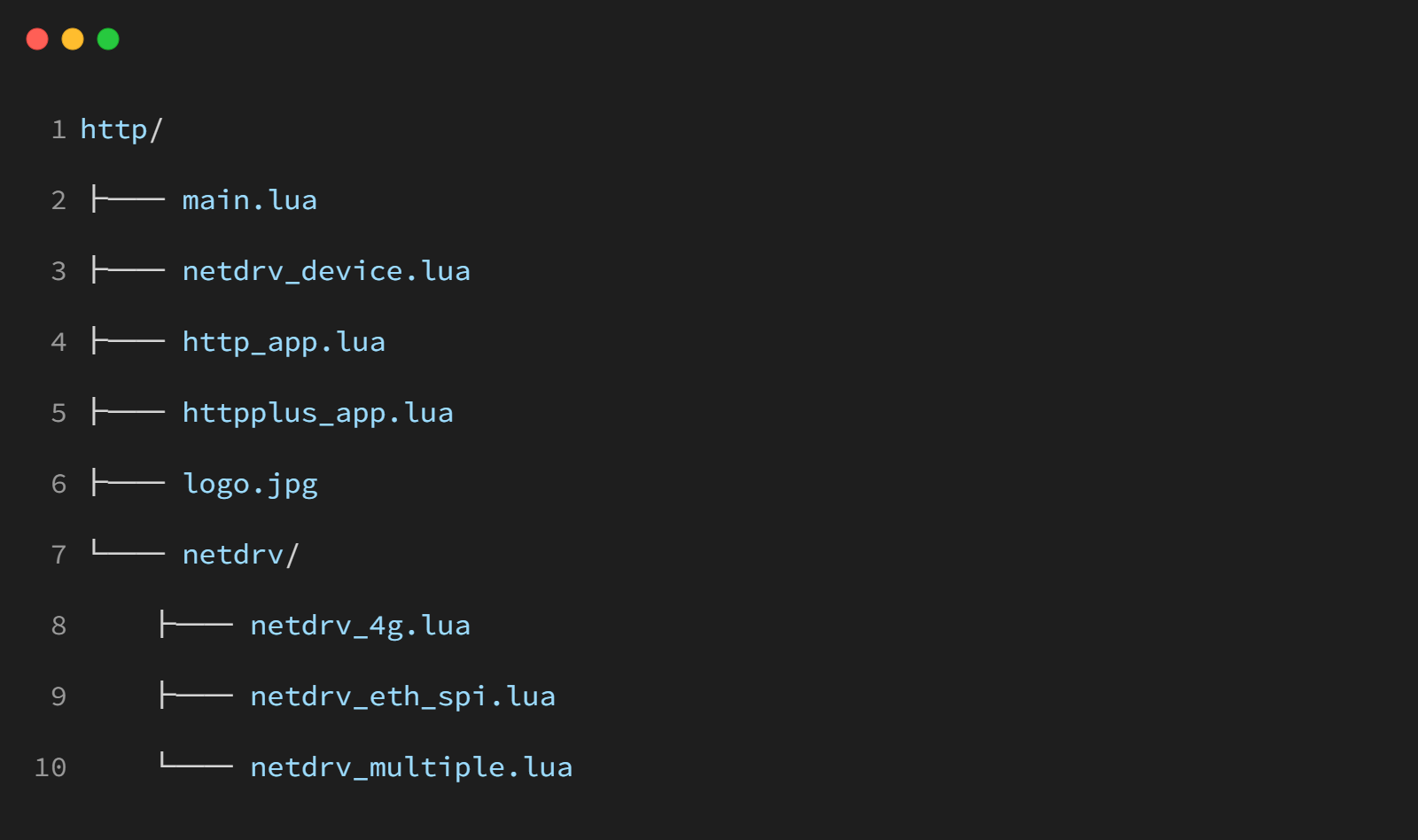Select line number 3 in gutter
Image resolution: width=1418 pixels, height=840 pixels.
click(58, 271)
